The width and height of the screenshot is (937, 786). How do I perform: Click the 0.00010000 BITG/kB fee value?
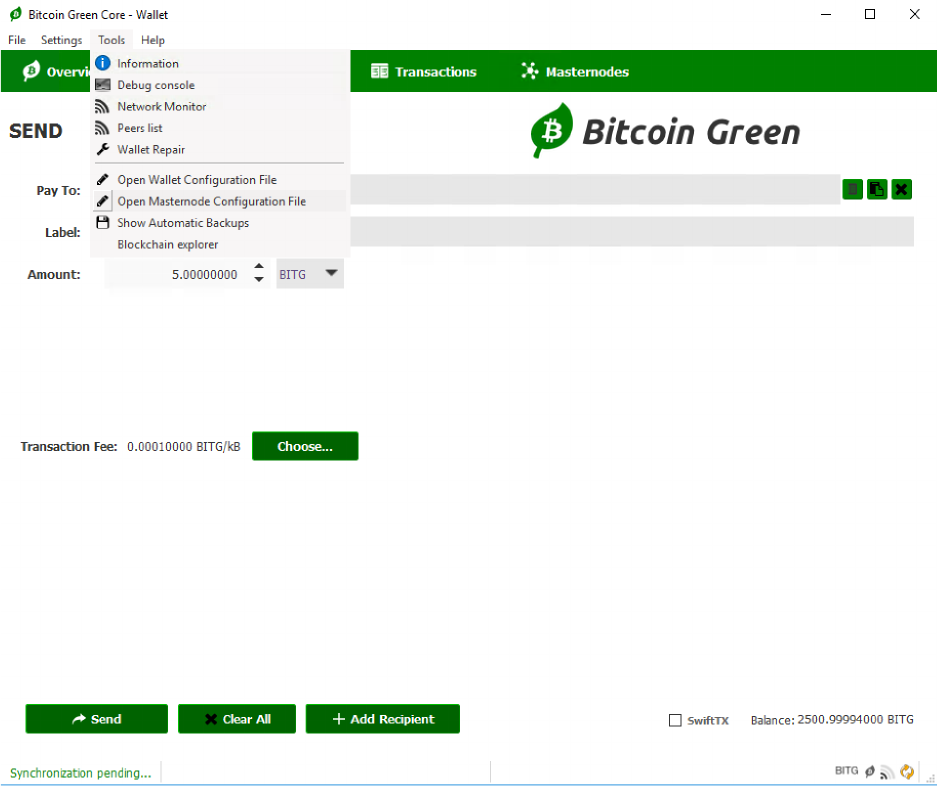pyautogui.click(x=183, y=446)
